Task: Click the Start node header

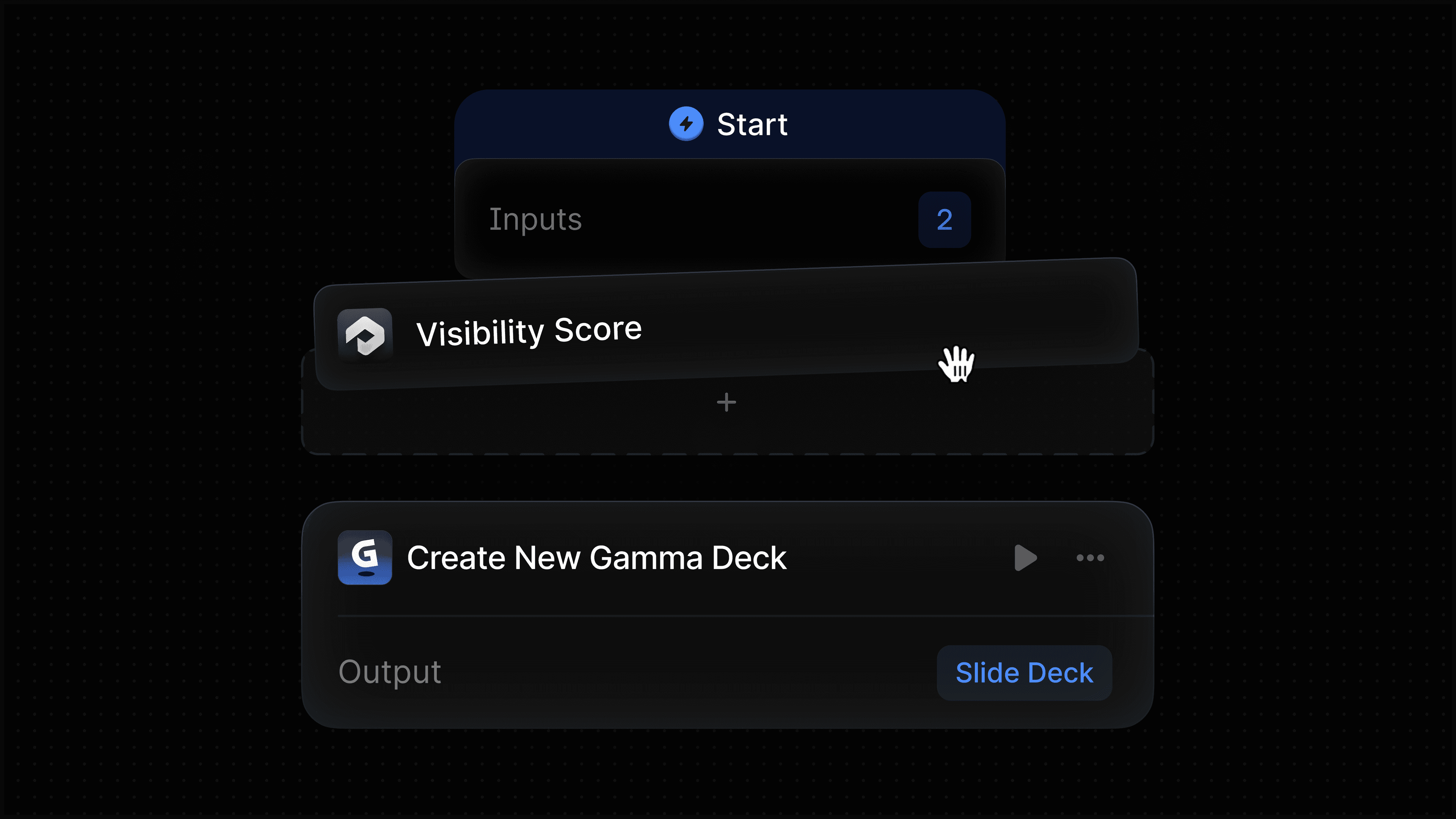Action: coord(729,124)
